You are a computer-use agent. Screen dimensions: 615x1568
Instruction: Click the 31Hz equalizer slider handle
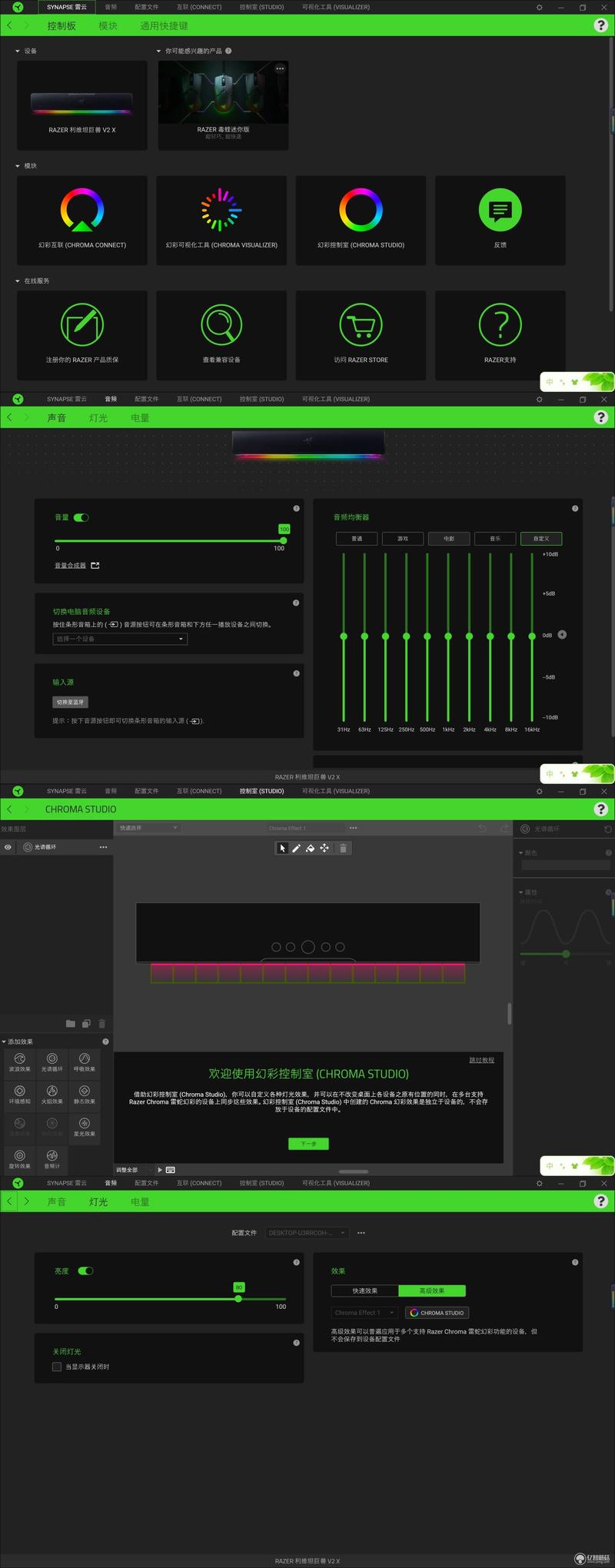(344, 636)
